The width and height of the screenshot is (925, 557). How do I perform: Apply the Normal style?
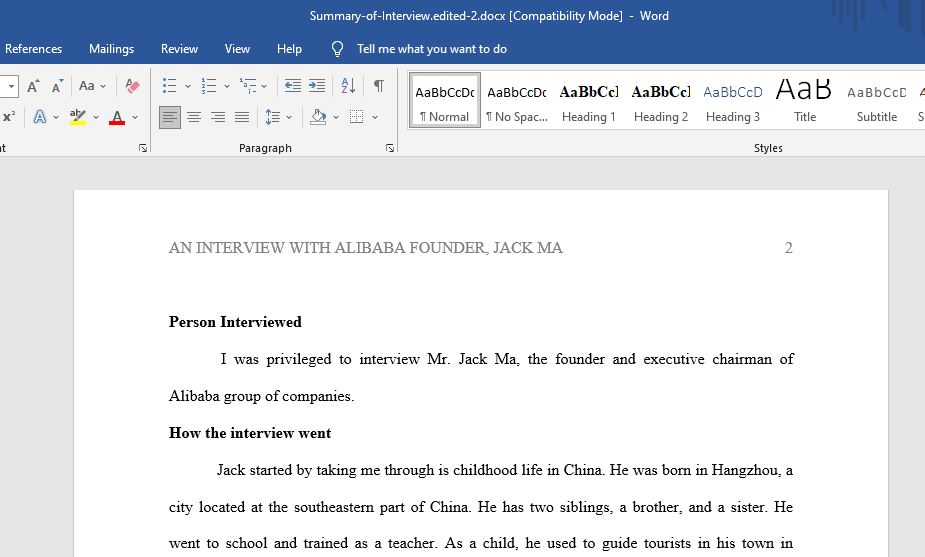pyautogui.click(x=445, y=100)
